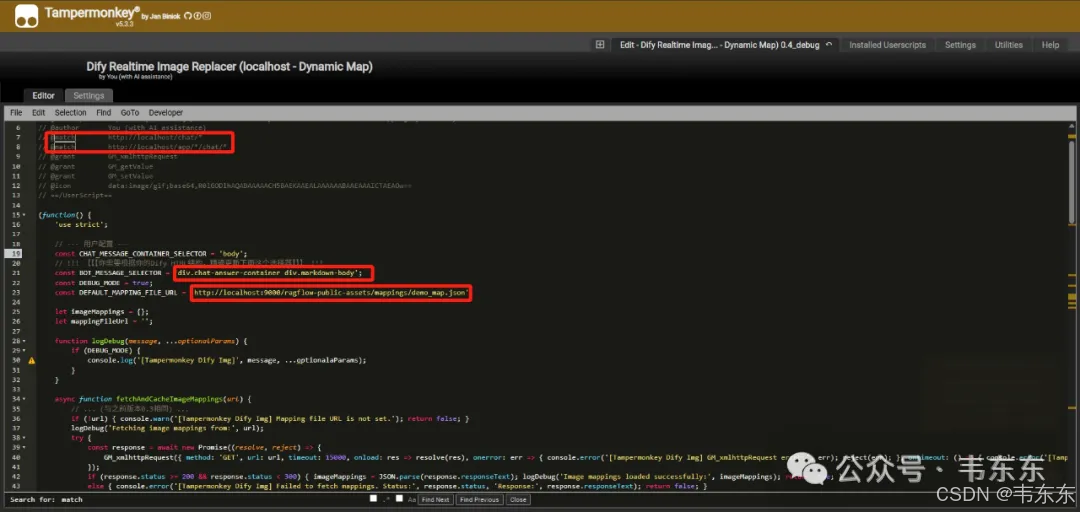Viewport: 1080px width, 512px height.
Task: Open the GitHub icon link in header
Action: [x=187, y=16]
